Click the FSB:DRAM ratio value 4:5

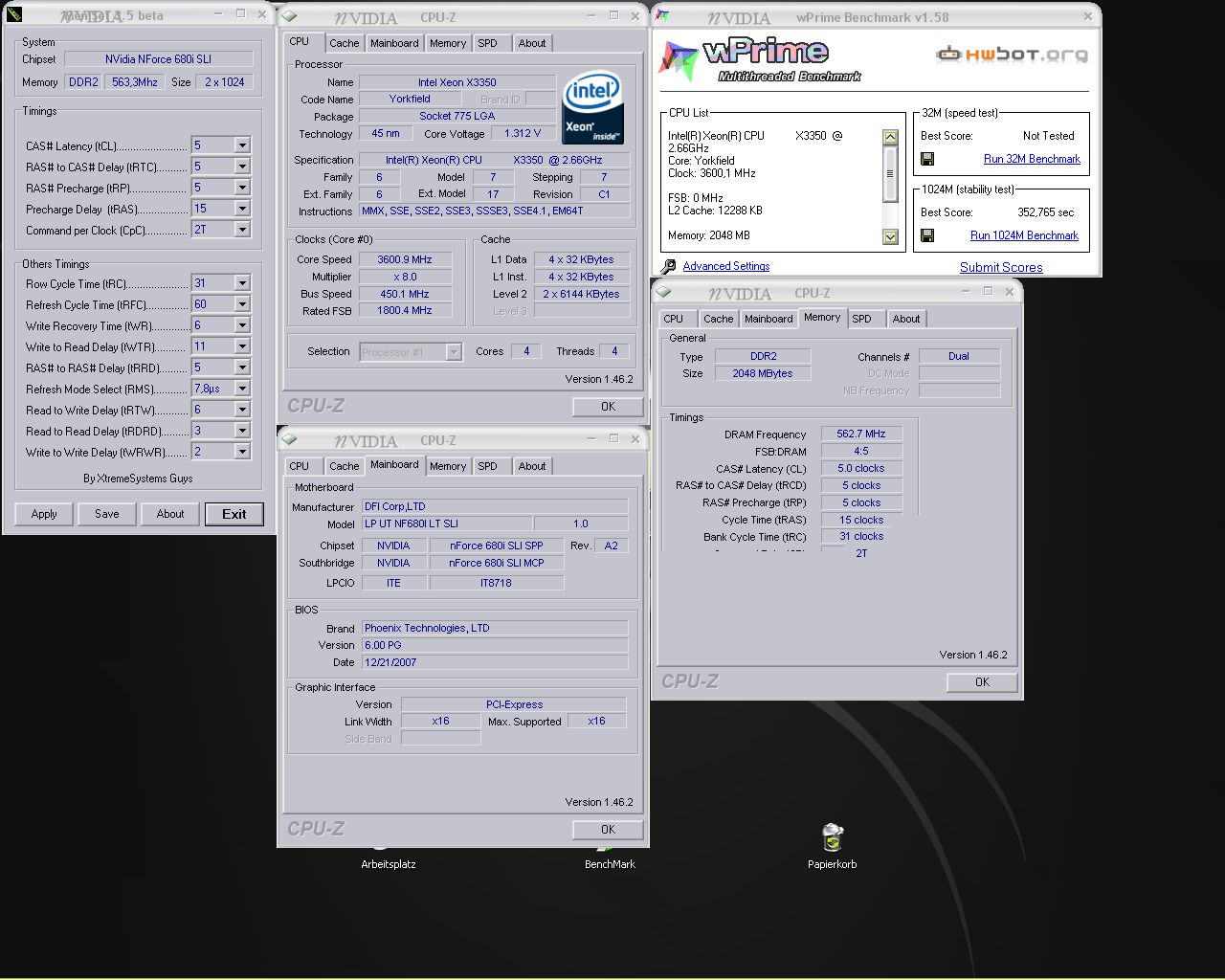861,451
